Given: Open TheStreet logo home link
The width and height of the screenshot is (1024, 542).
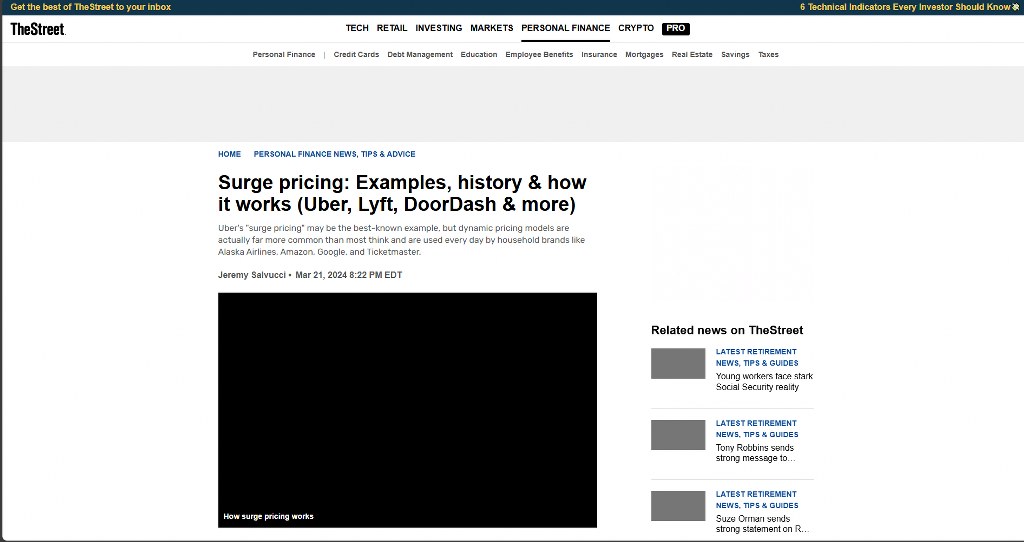Looking at the screenshot, I should coord(38,29).
